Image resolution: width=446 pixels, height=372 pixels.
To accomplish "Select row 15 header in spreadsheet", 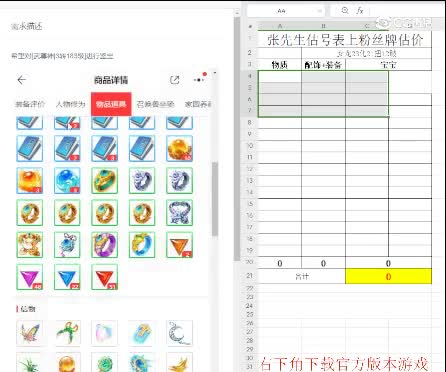I will 250,204.
